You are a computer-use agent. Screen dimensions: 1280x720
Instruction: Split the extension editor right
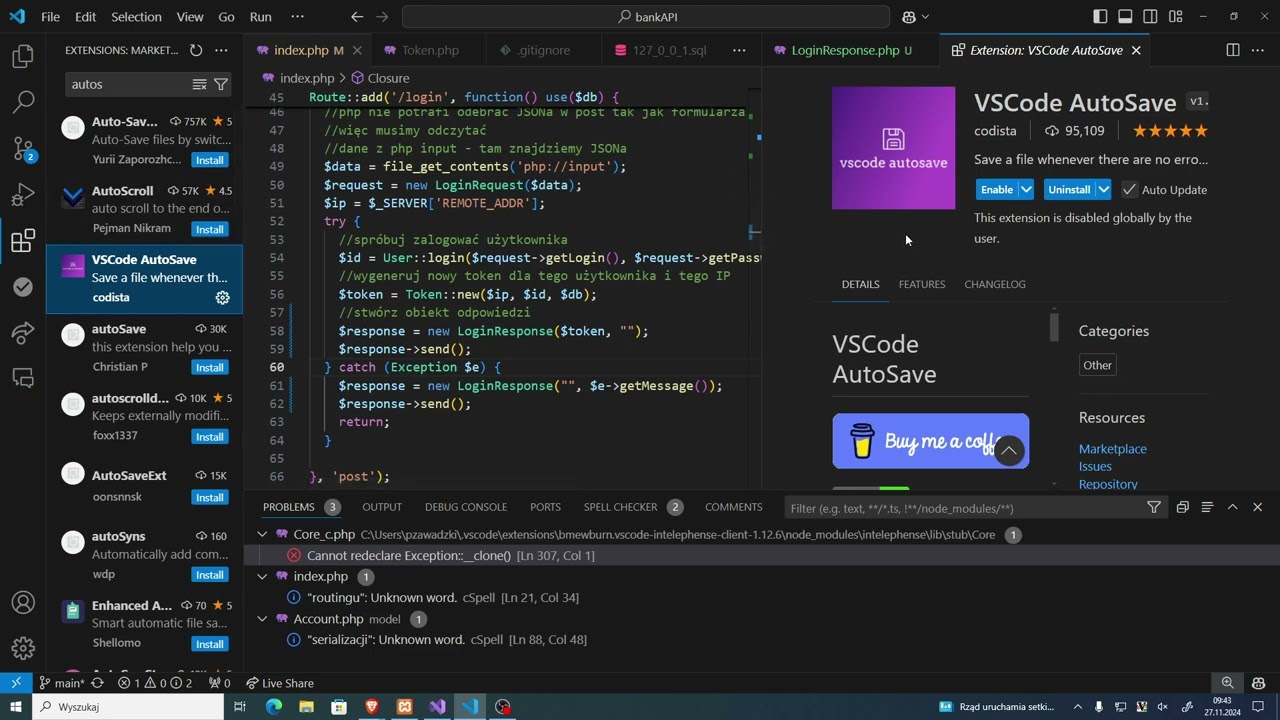pos(1233,50)
